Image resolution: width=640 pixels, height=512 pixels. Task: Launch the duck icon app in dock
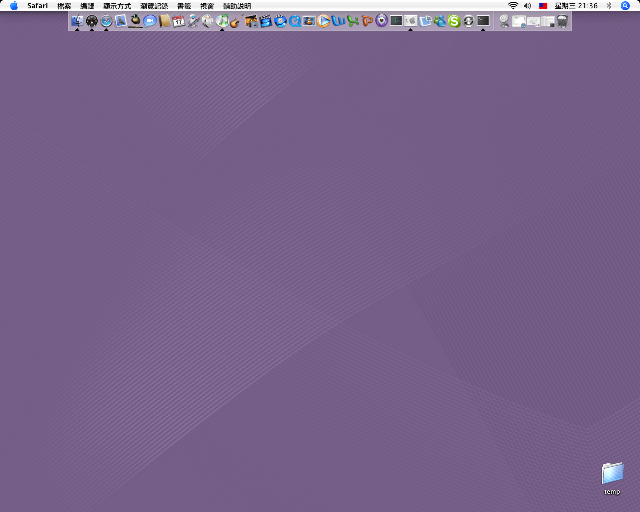pyautogui.click(x=136, y=21)
